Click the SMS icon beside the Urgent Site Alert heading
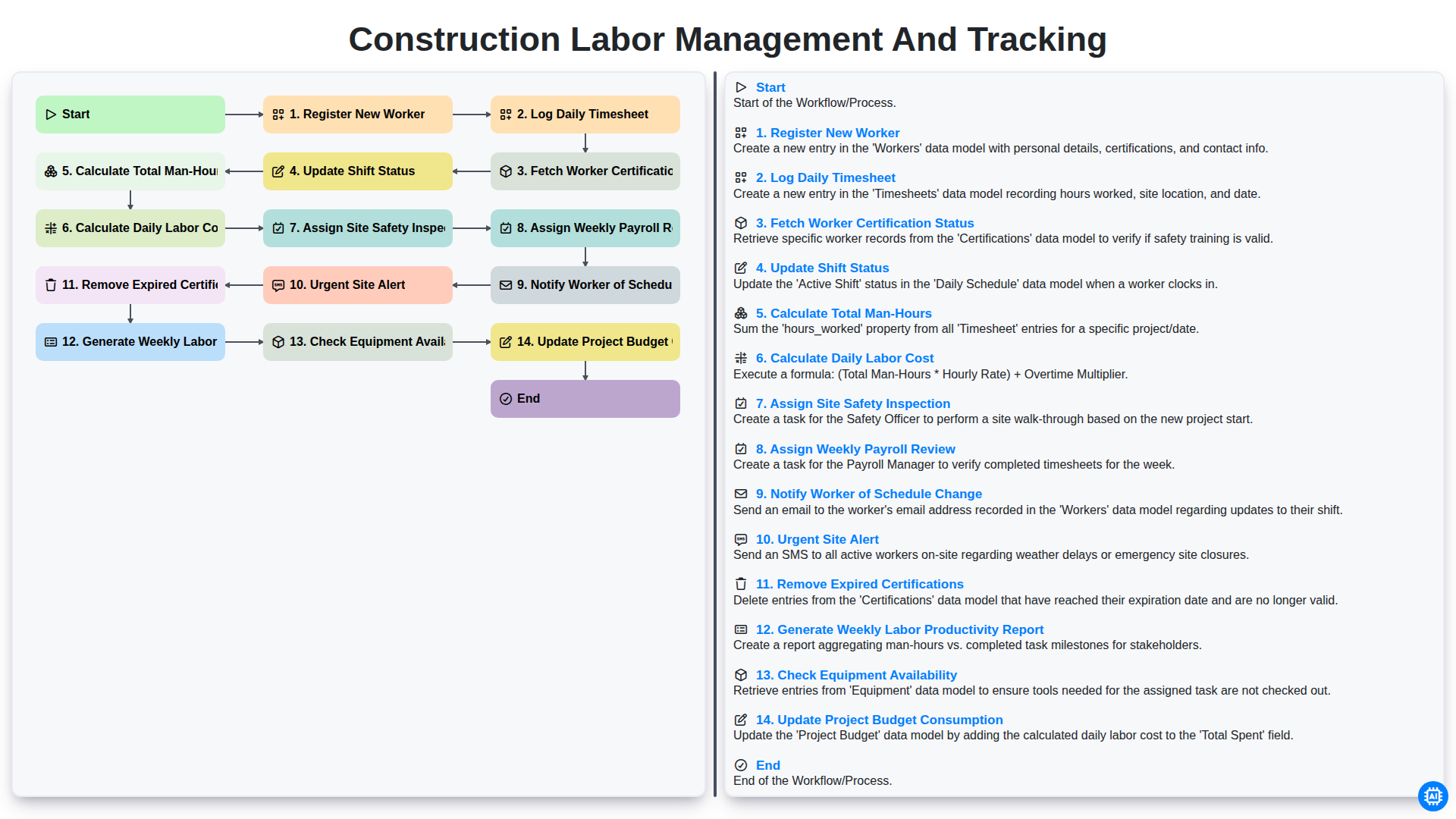 741,539
